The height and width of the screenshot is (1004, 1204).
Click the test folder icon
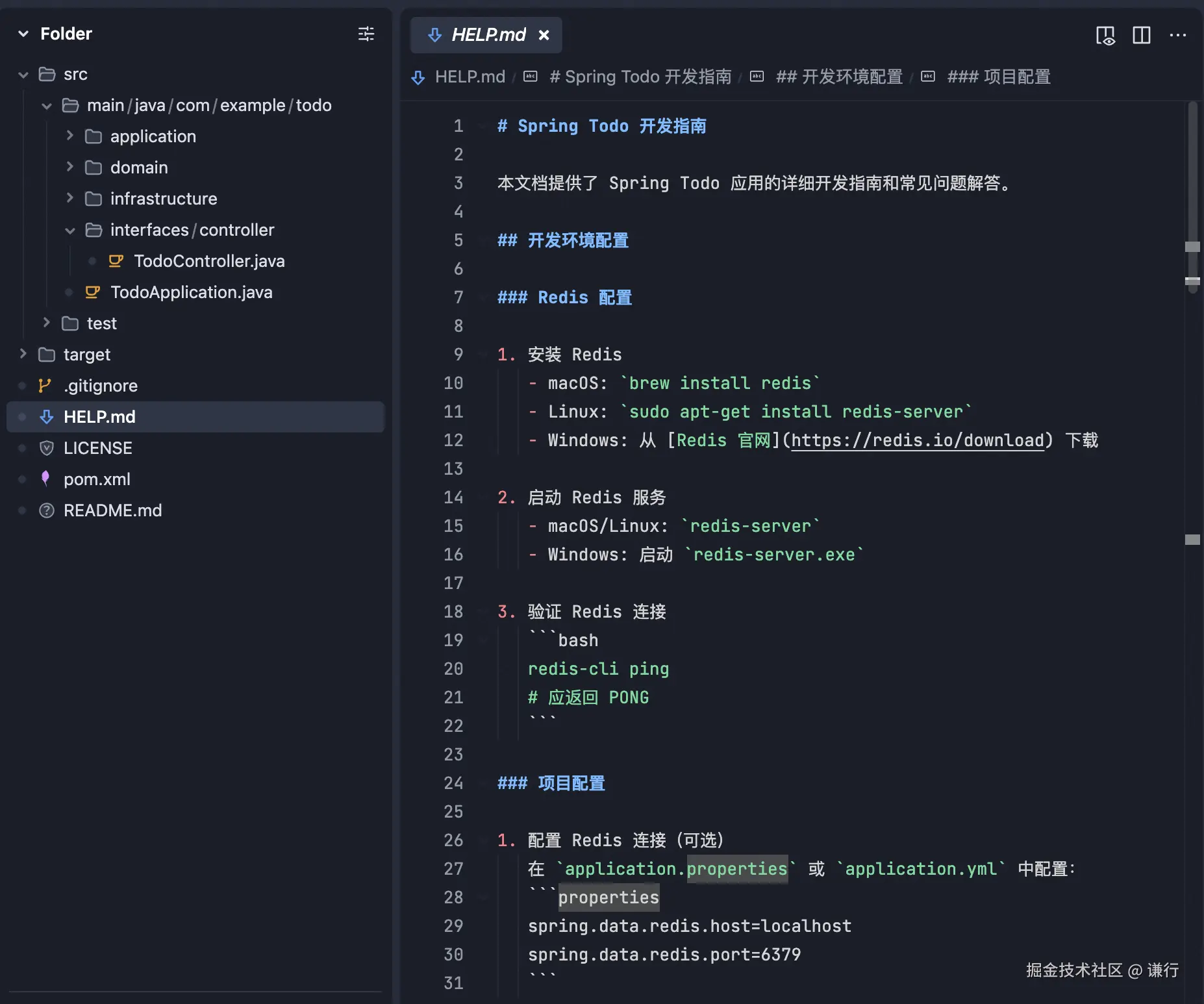(70, 323)
